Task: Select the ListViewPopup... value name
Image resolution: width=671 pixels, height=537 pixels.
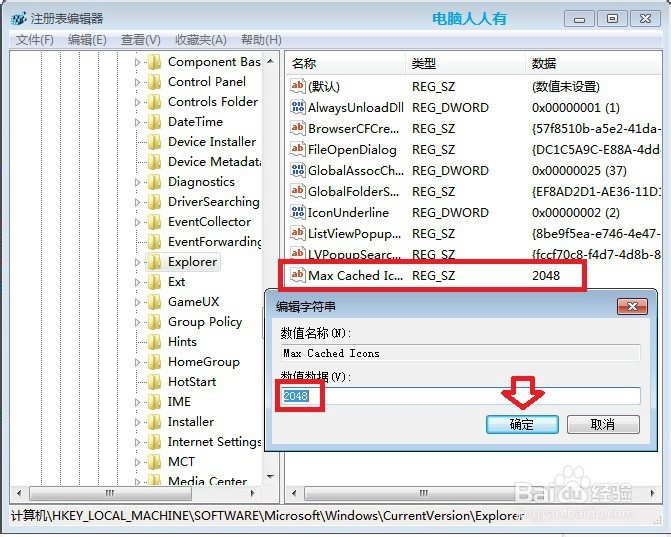Action: pyautogui.click(x=354, y=234)
